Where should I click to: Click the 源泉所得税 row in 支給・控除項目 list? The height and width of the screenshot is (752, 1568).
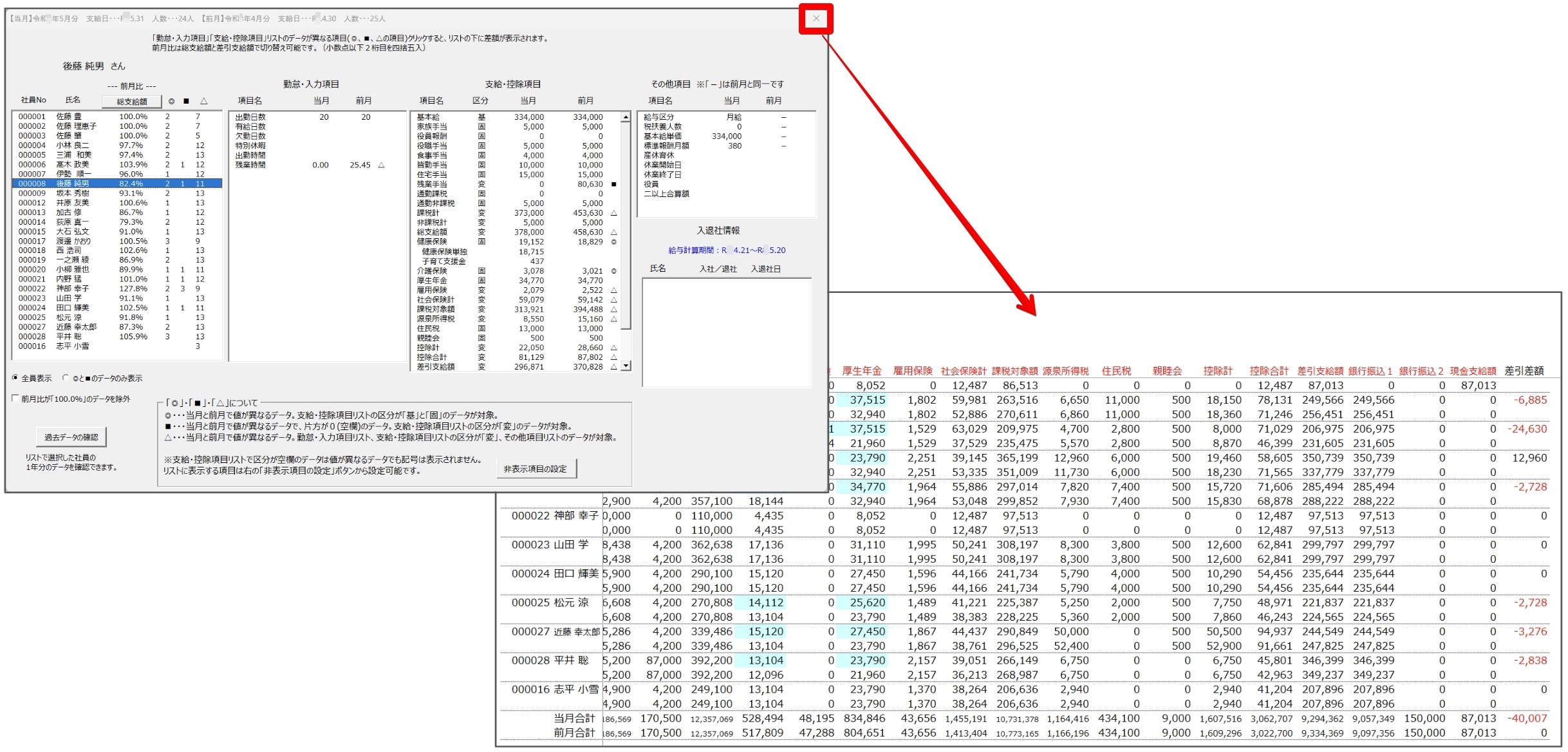coord(516,319)
